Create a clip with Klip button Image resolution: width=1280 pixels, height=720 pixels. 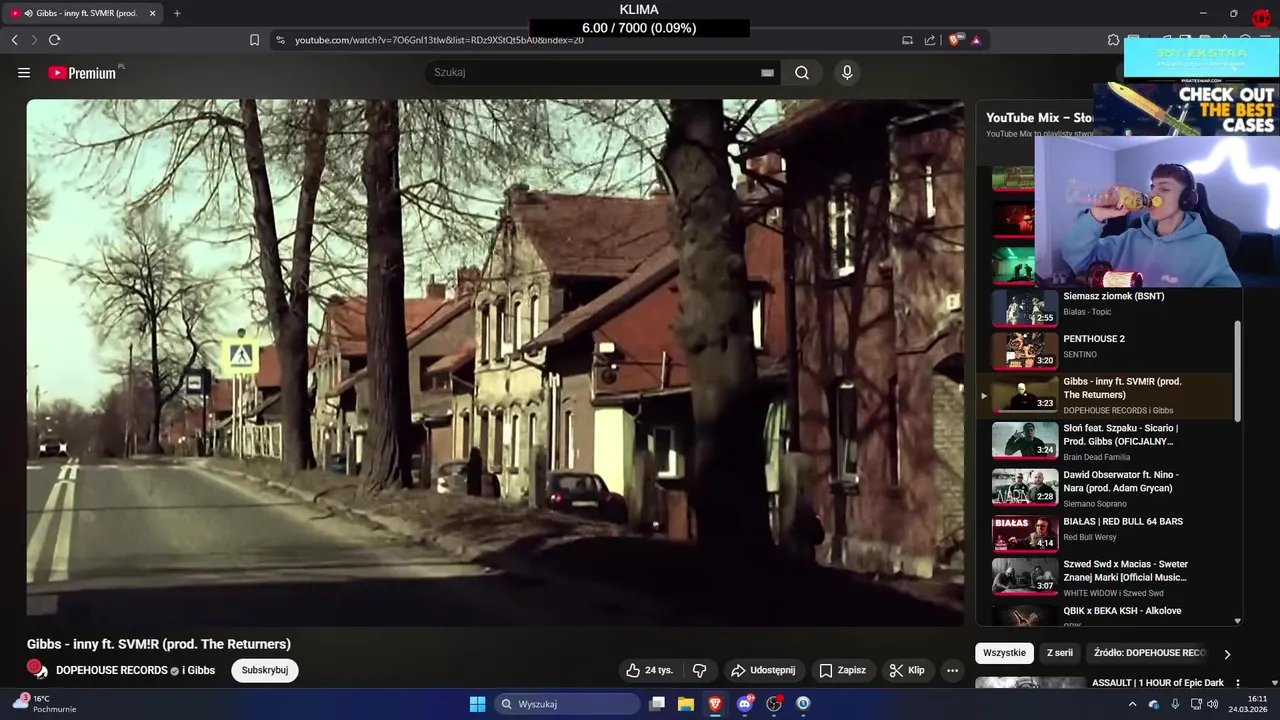pos(907,670)
